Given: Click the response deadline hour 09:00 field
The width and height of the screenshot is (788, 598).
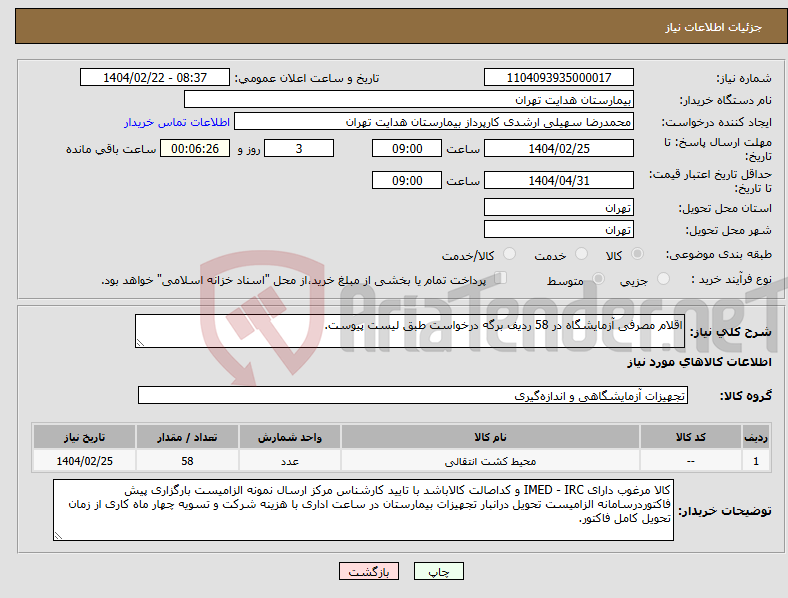Looking at the screenshot, I should click(x=407, y=148).
